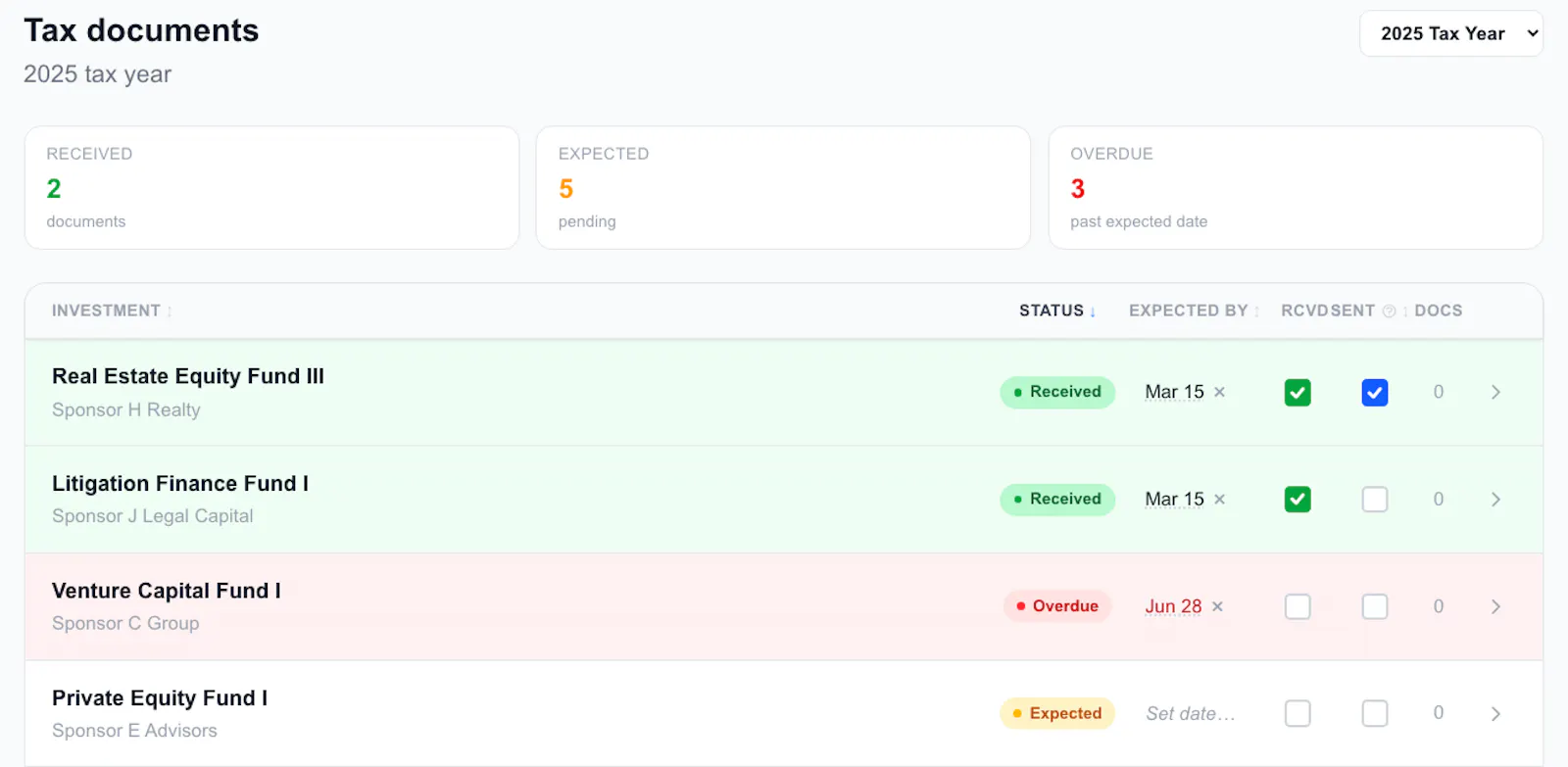The height and width of the screenshot is (767, 1568).
Task: Click Sponsor J Legal Capital text
Action: point(153,516)
